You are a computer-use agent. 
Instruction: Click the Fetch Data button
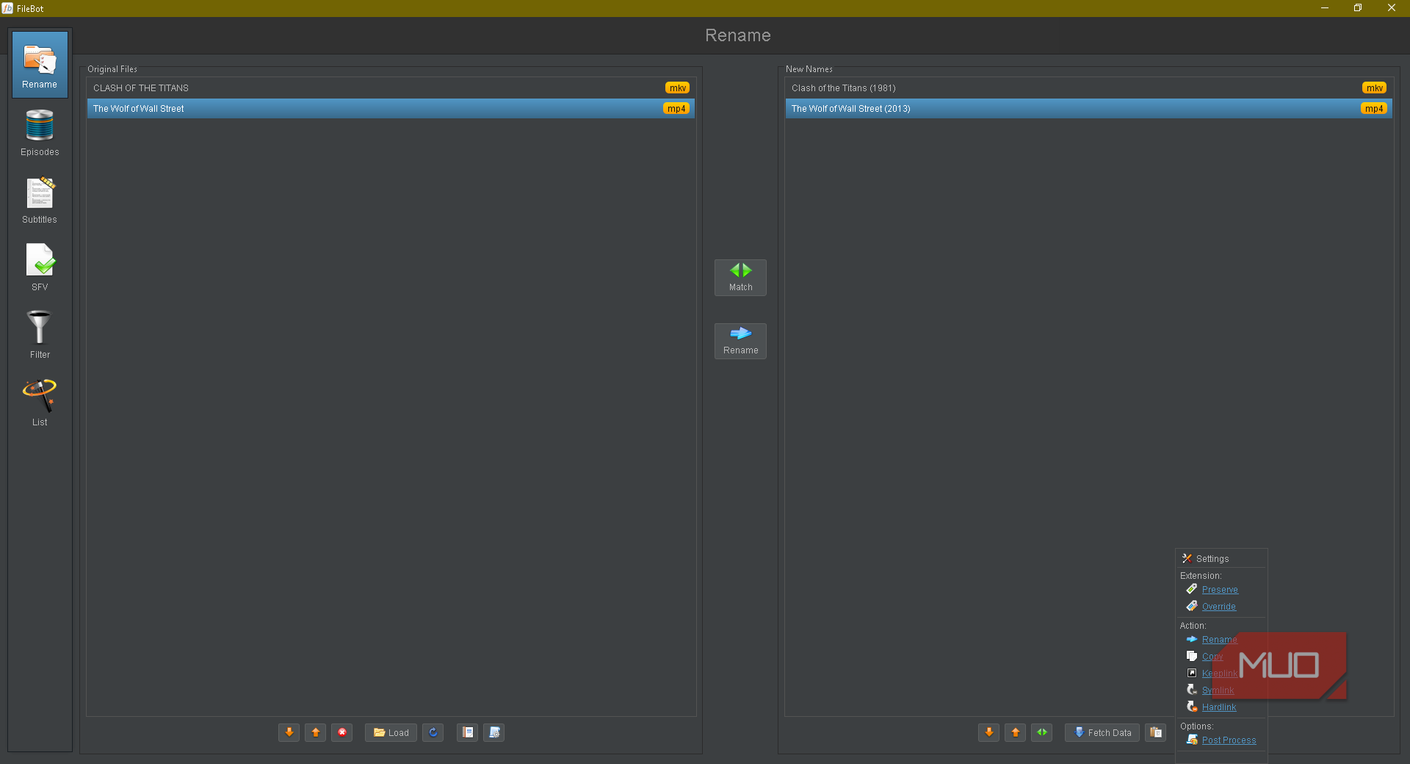pos(1102,733)
